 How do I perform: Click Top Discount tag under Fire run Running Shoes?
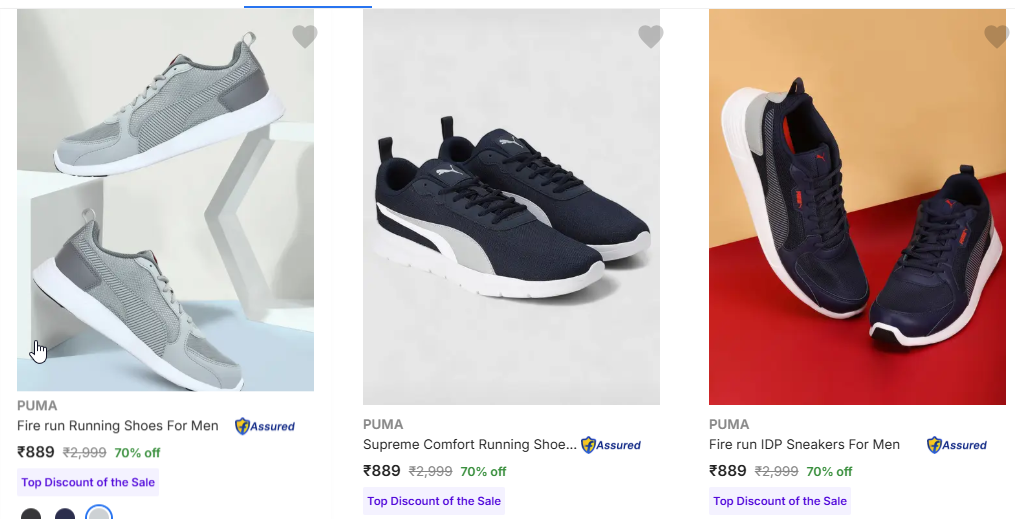pyautogui.click(x=88, y=482)
